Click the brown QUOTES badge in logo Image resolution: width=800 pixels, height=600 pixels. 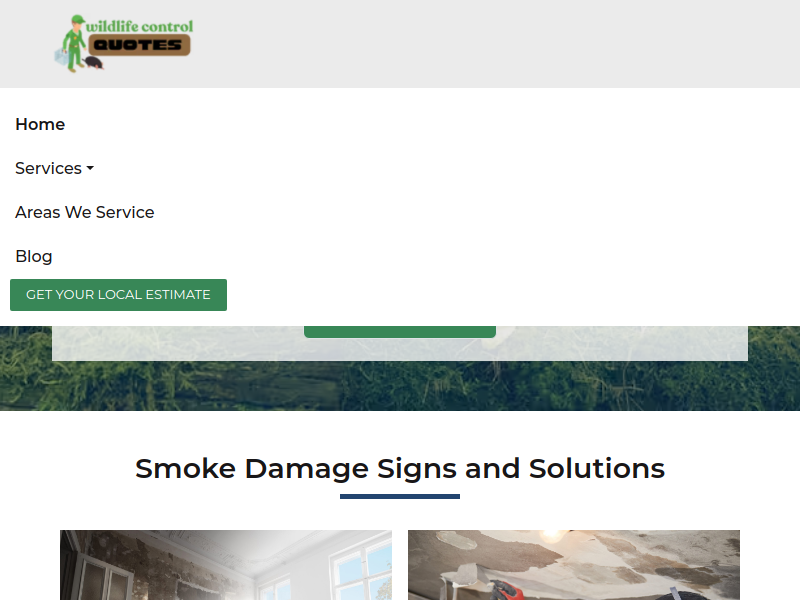(139, 45)
